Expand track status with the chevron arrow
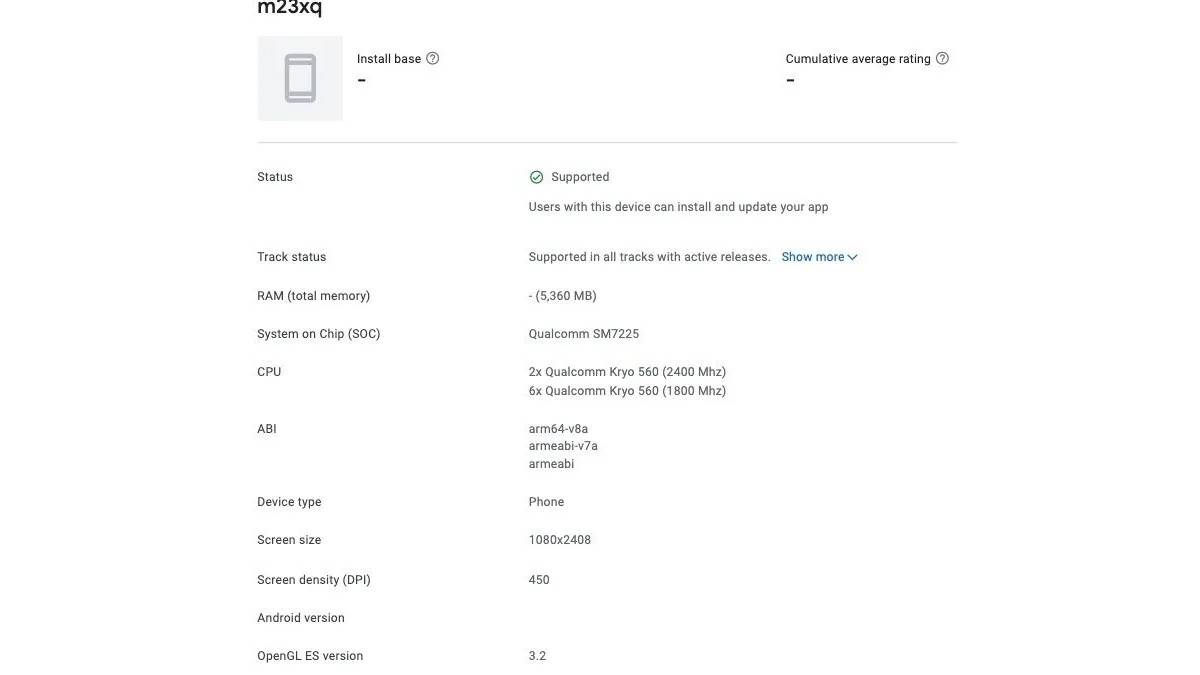 coord(853,257)
